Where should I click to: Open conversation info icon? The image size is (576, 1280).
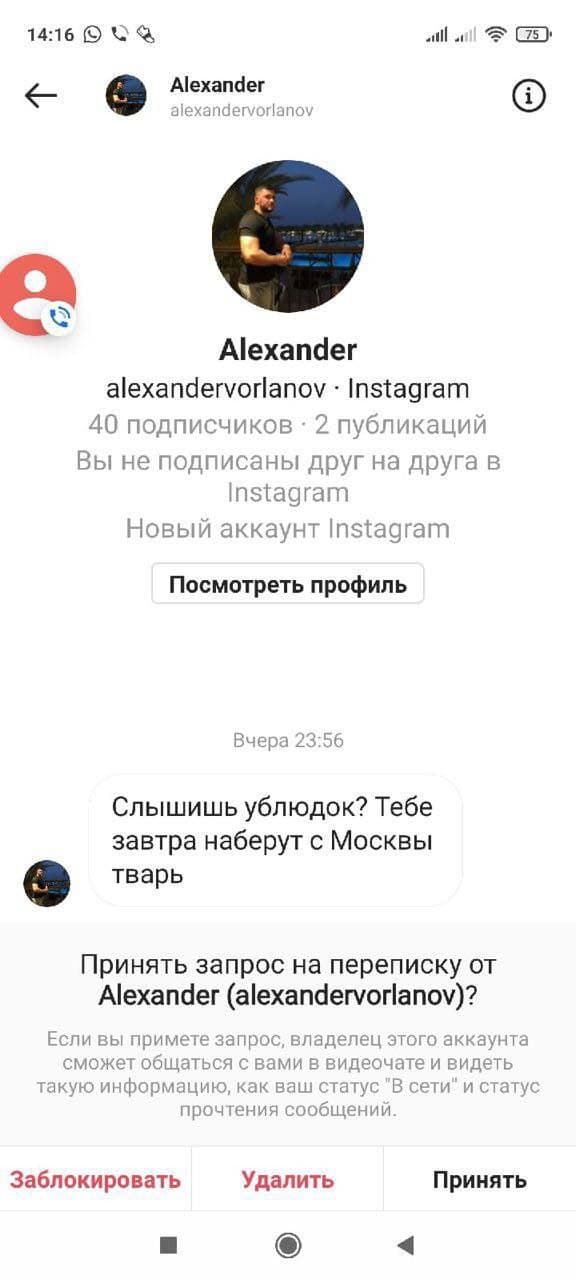coord(529,95)
